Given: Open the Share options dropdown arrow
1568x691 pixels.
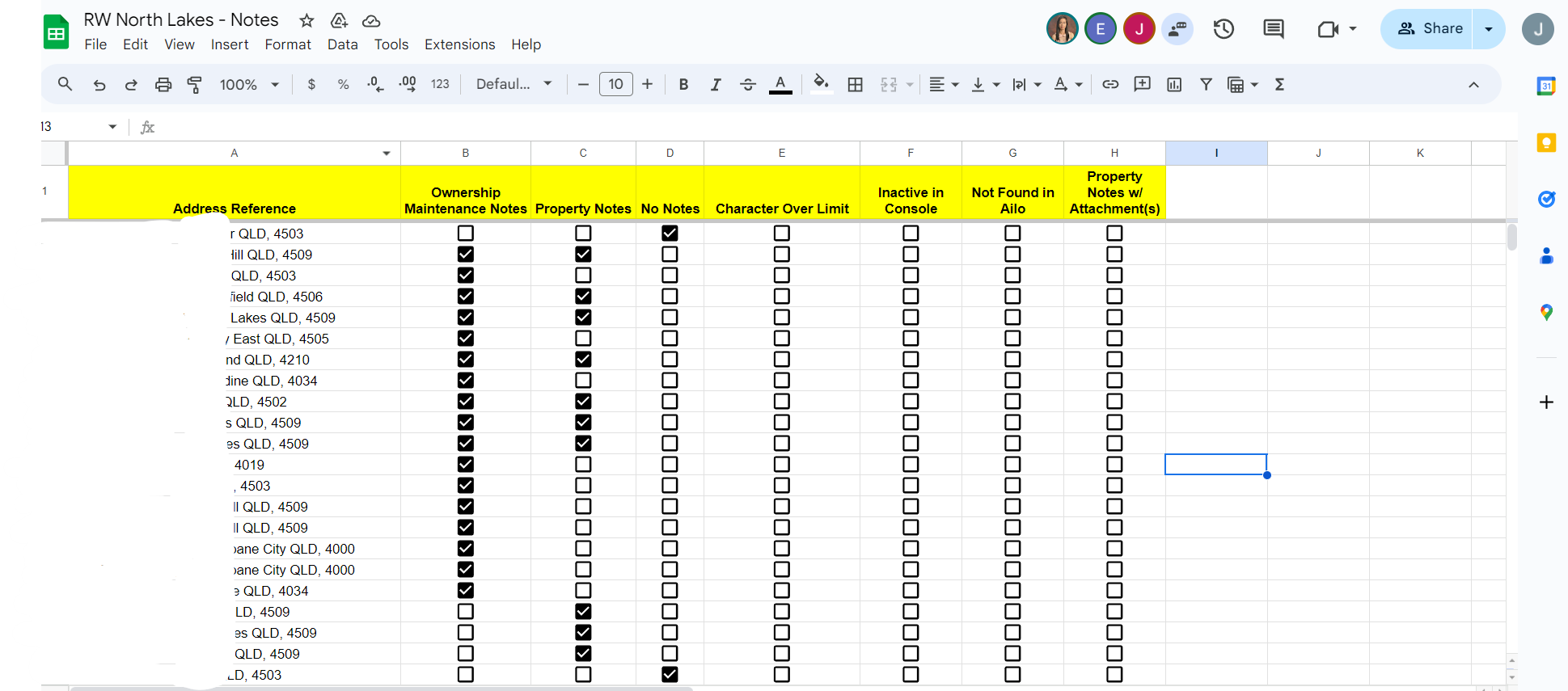Looking at the screenshot, I should [1489, 29].
